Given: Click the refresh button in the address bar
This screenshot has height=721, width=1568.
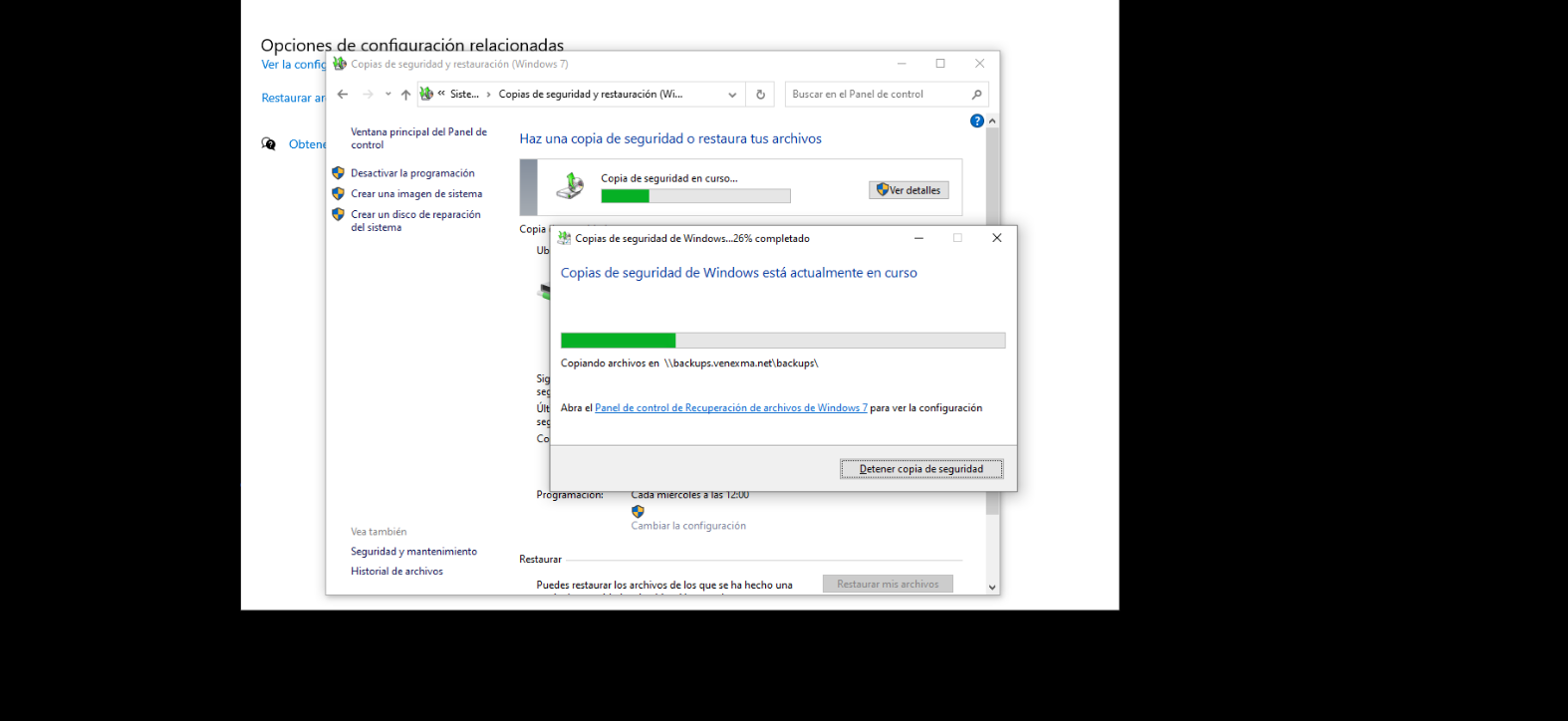Looking at the screenshot, I should coord(760,95).
